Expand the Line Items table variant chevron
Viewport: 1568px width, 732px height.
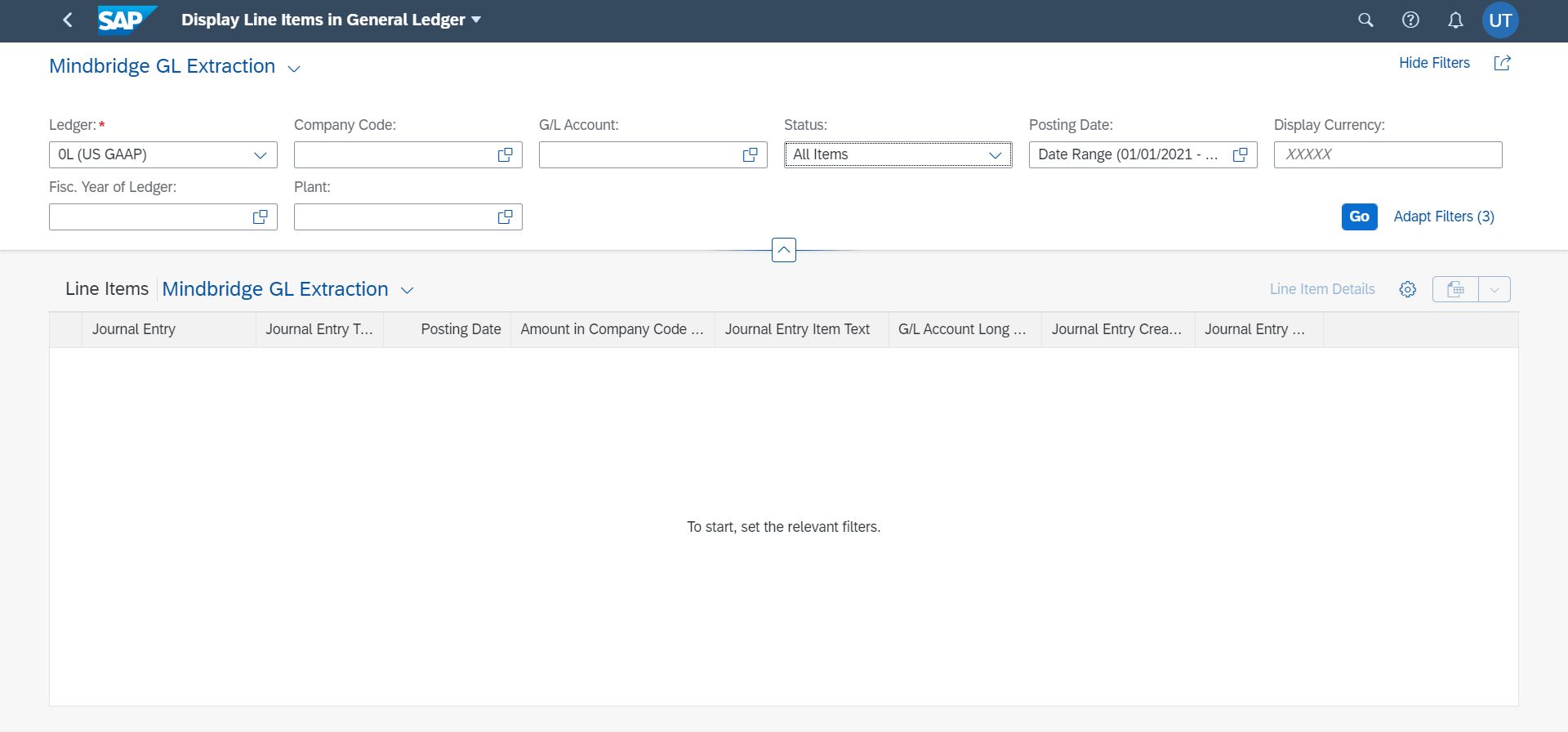pos(408,291)
